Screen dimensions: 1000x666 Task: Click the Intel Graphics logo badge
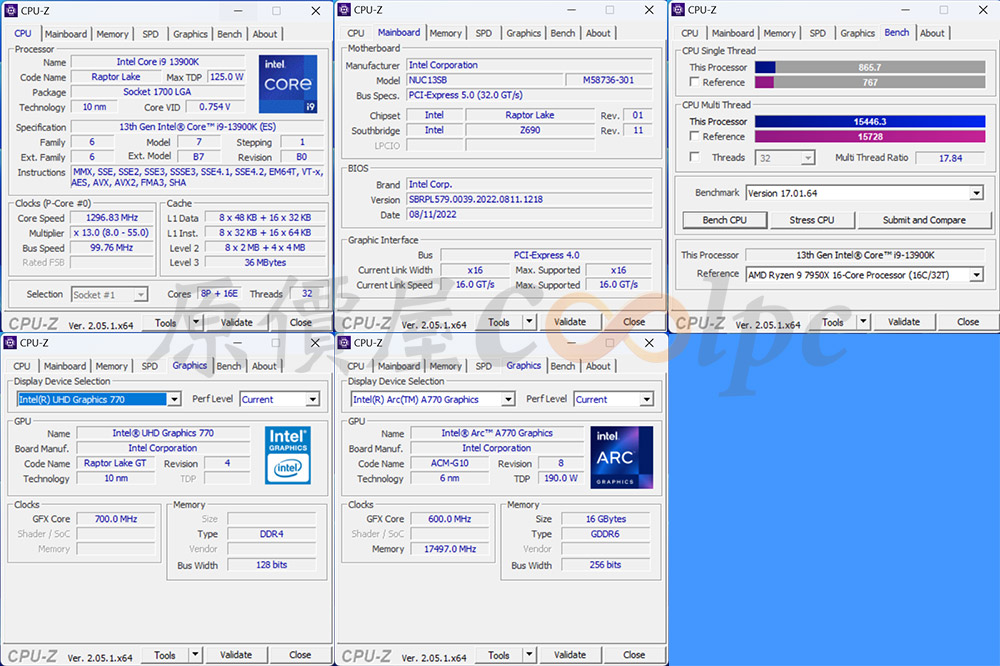tap(288, 455)
